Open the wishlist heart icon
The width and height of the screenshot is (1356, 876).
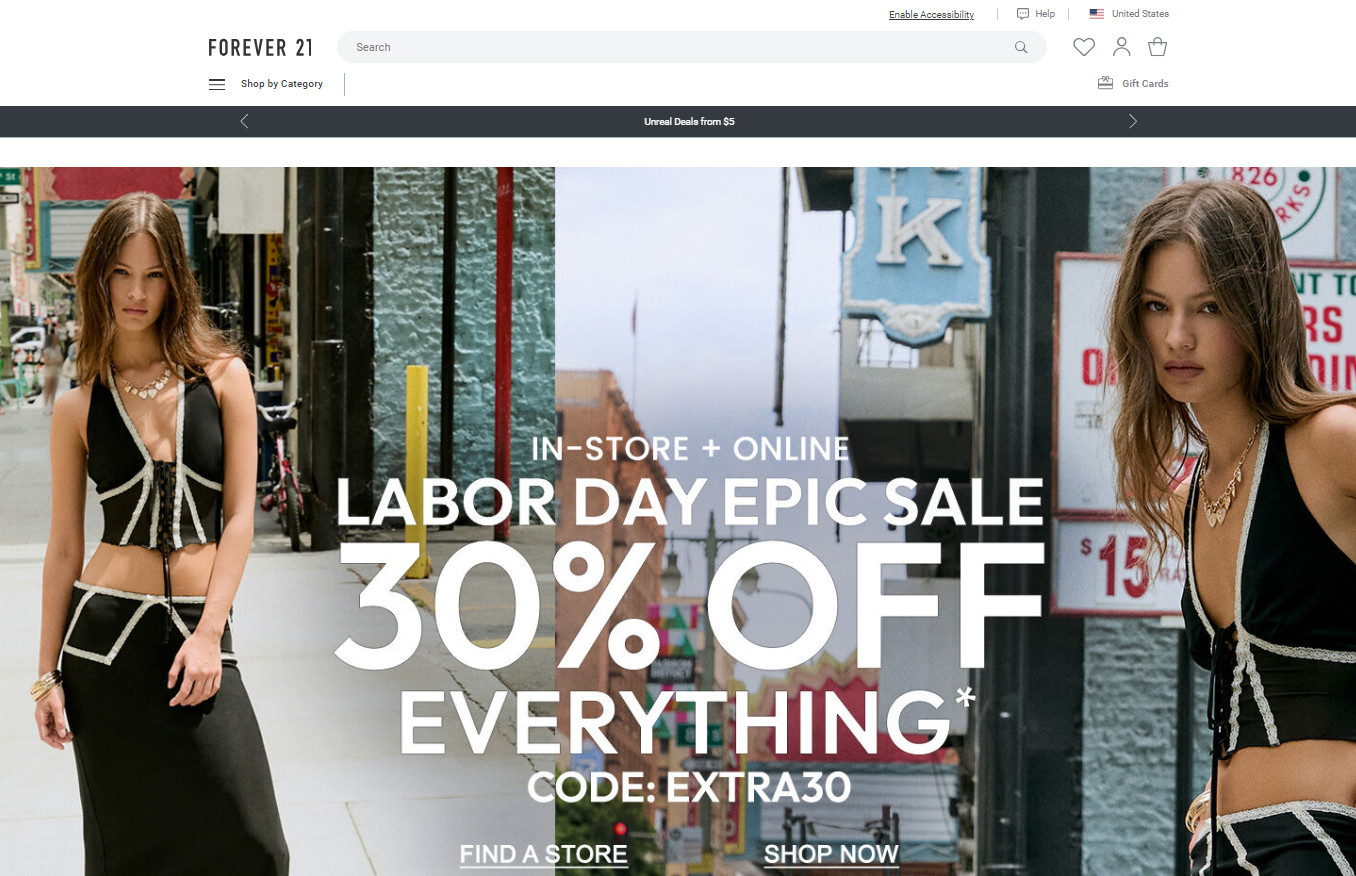[x=1084, y=47]
